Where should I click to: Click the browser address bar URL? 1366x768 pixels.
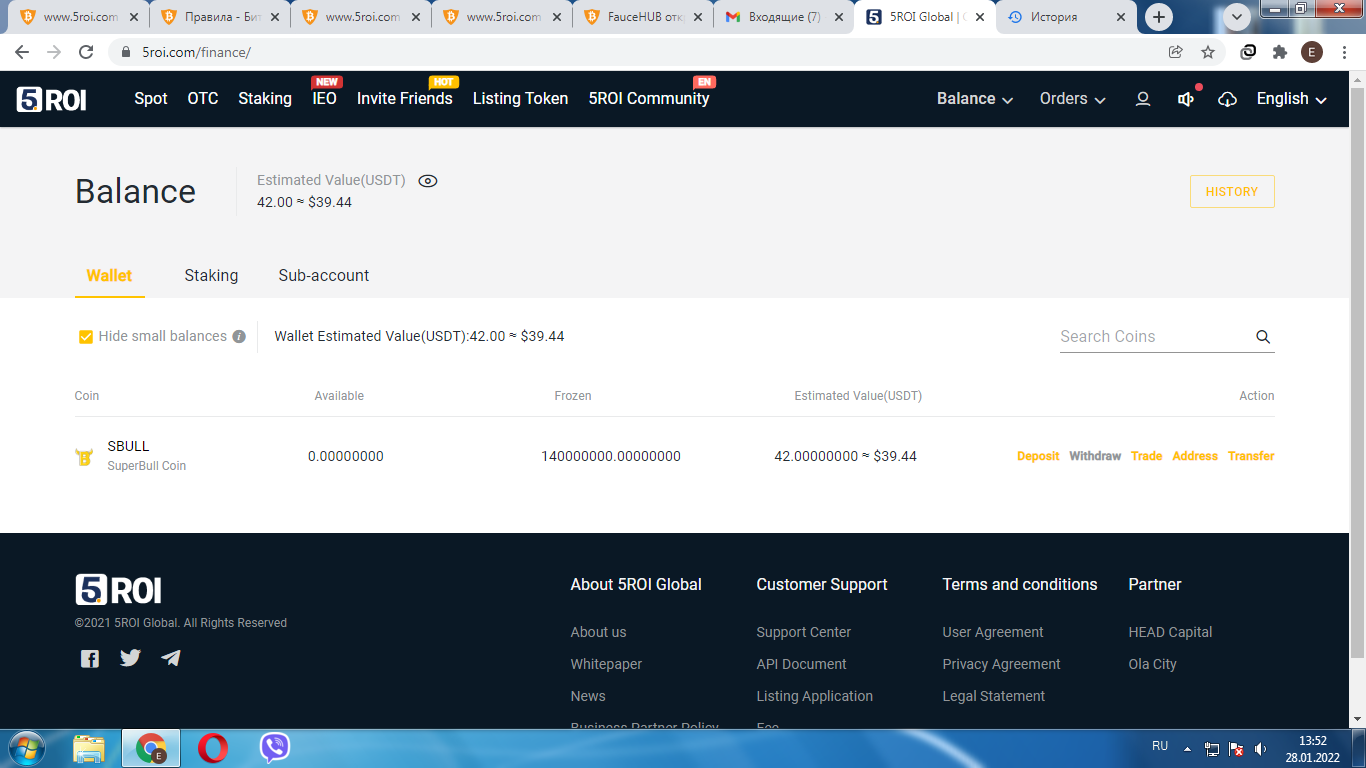[x=196, y=52]
